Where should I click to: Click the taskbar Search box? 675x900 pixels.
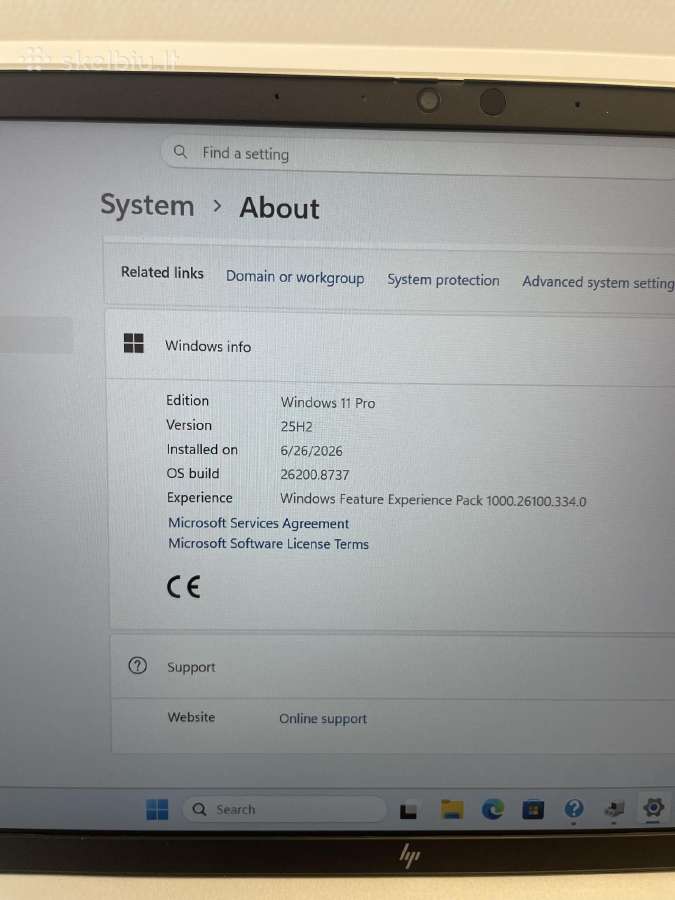pyautogui.click(x=284, y=809)
